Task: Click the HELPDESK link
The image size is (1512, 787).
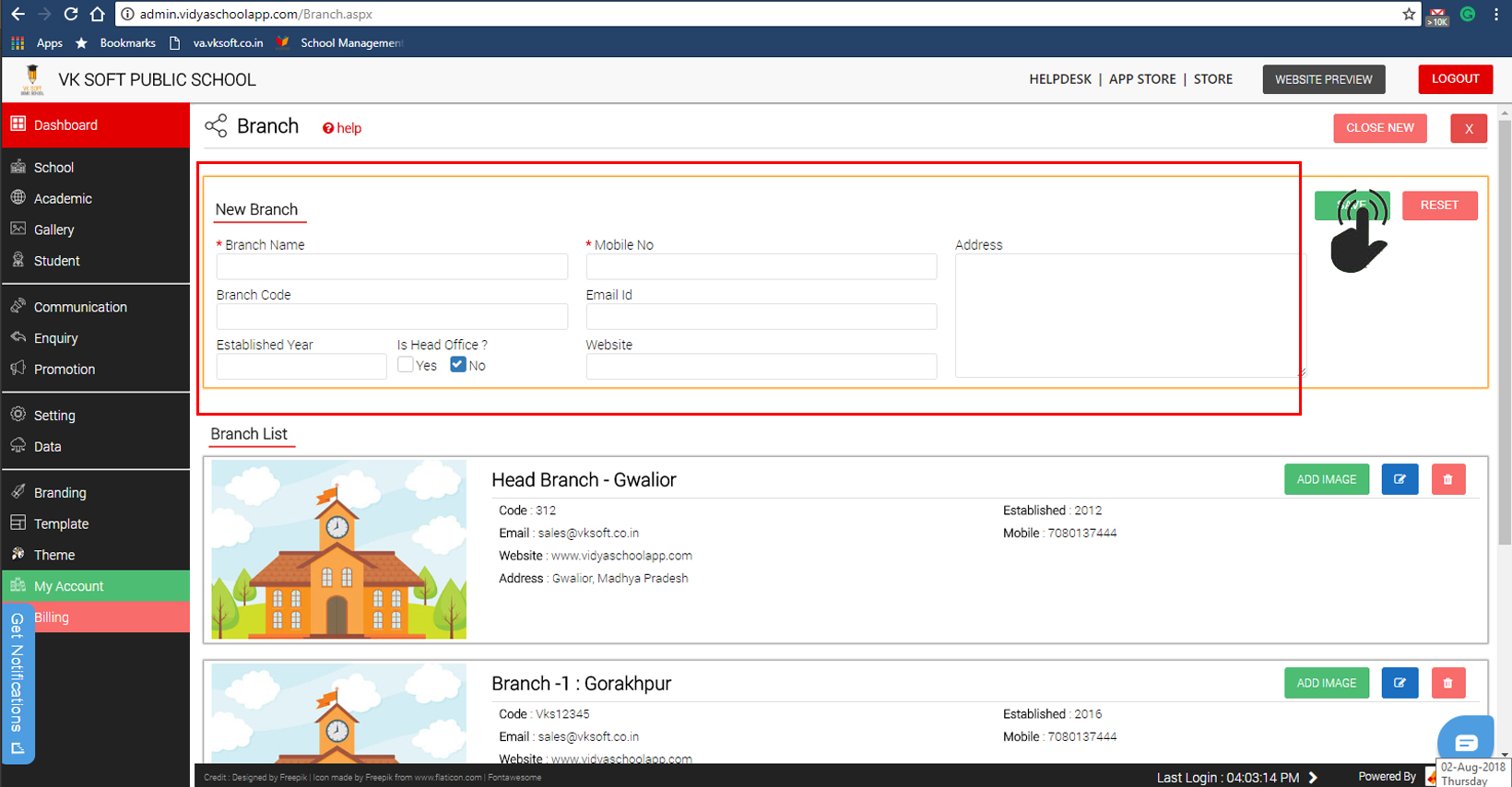Action: (x=1060, y=79)
